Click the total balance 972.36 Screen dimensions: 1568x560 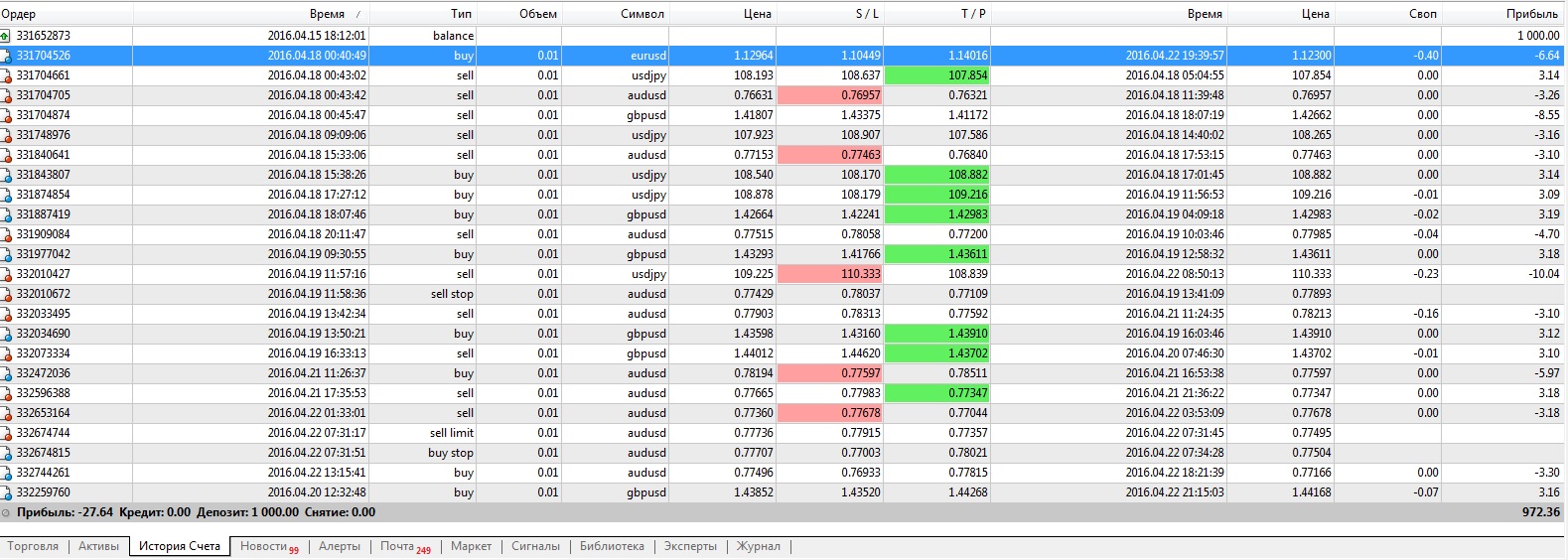pos(1541,512)
